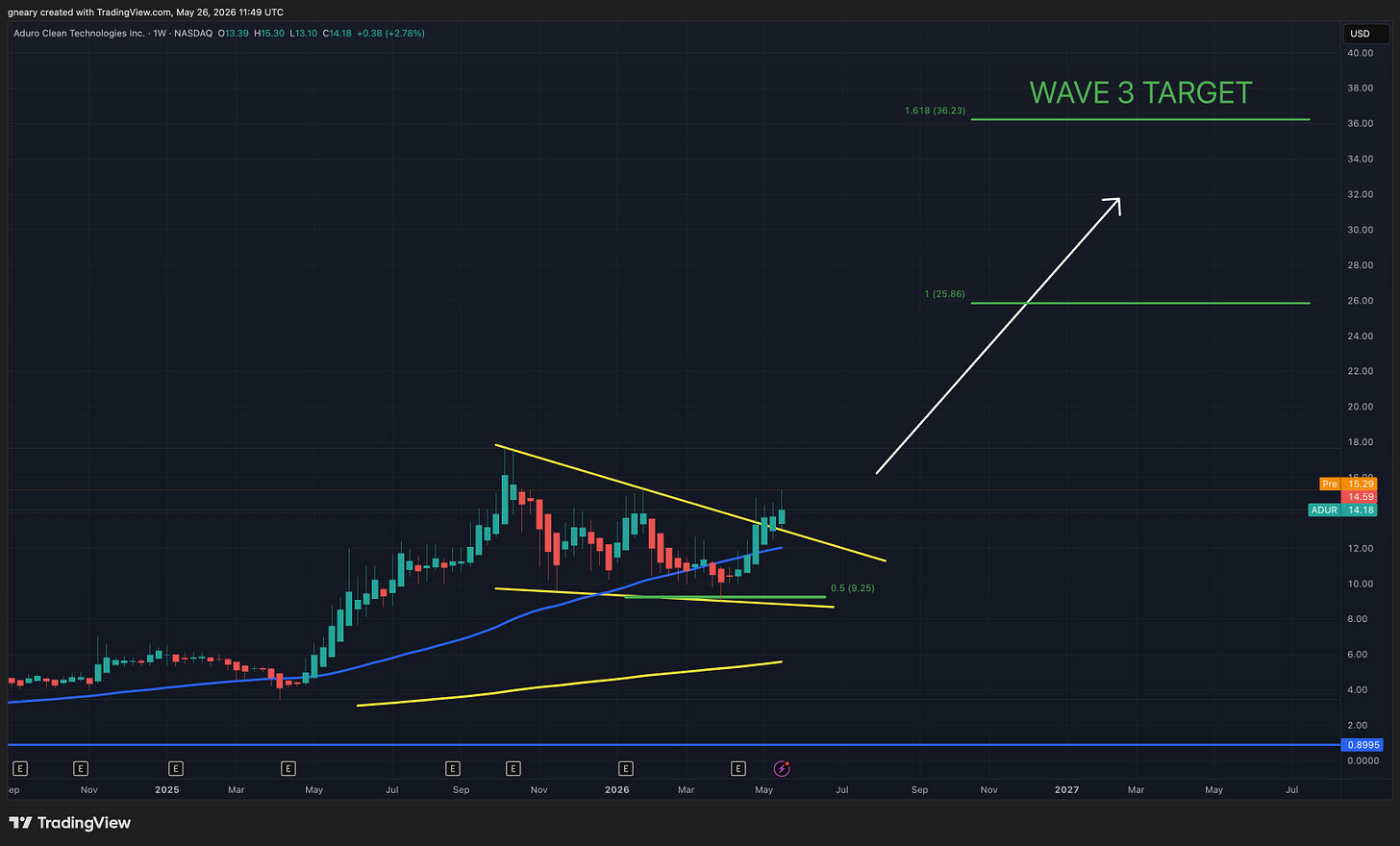Click the Pre 15.29 pre-market price tag
The height and width of the screenshot is (846, 1400).
coord(1348,484)
